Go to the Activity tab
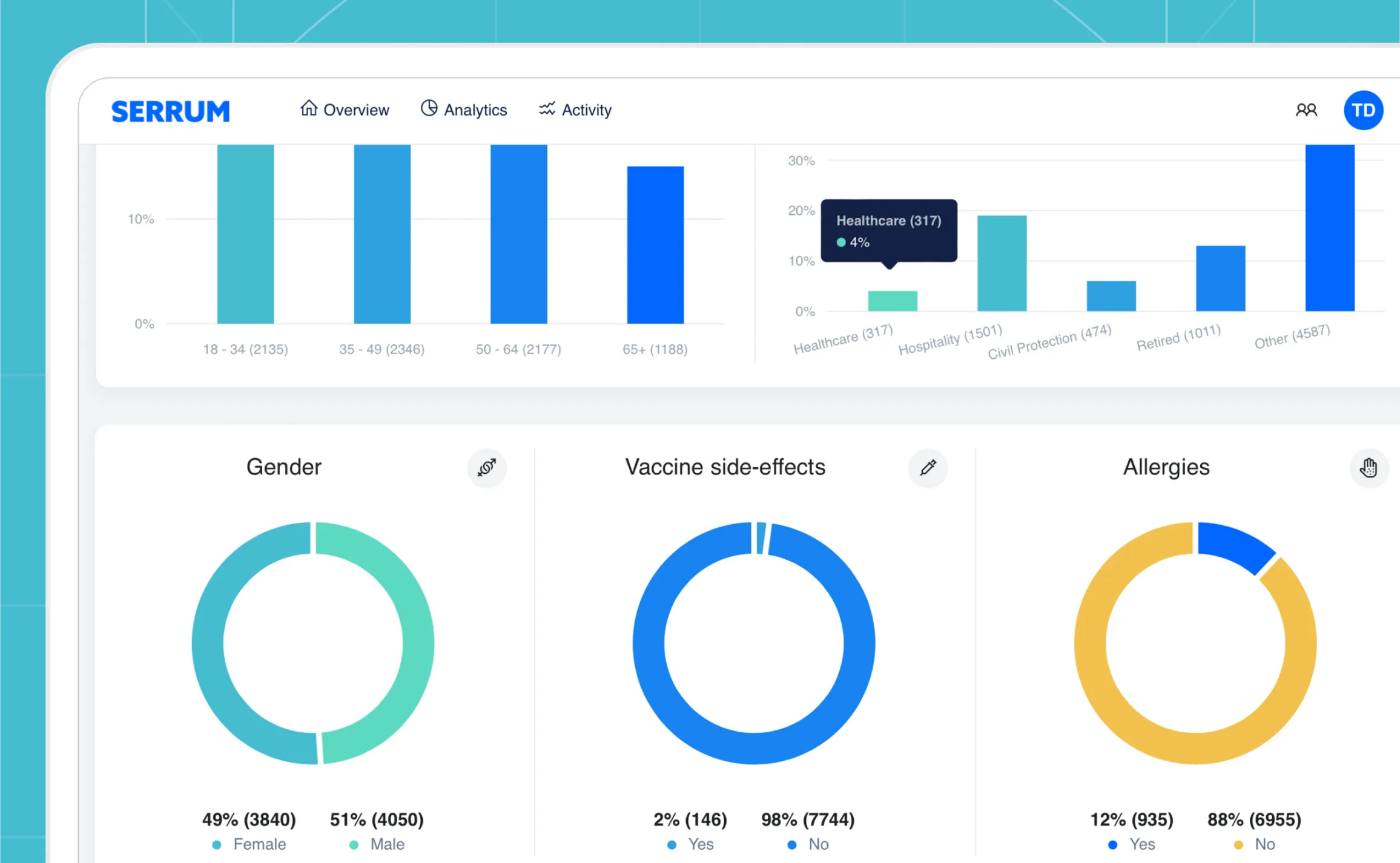The height and width of the screenshot is (863, 1400). [x=586, y=110]
